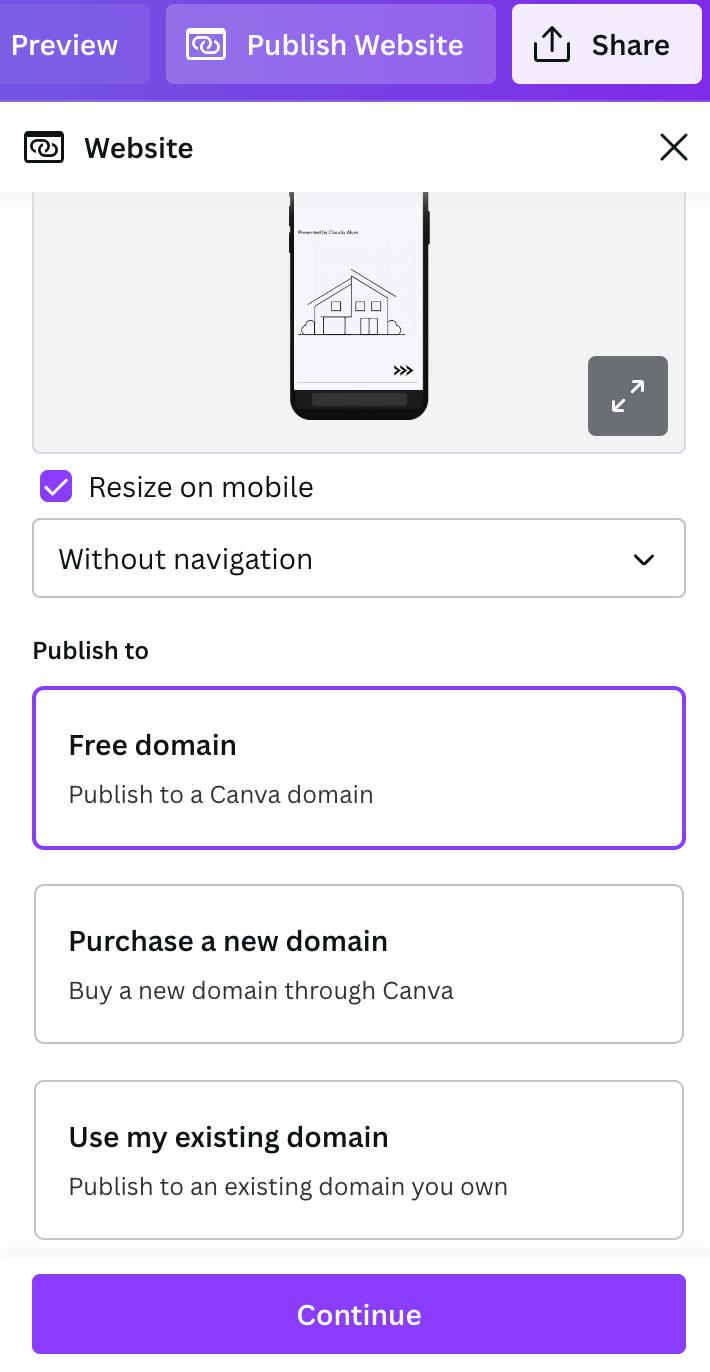Click the triple-arrow next icon in preview
Viewport: 710px width, 1372px height.
(x=403, y=371)
